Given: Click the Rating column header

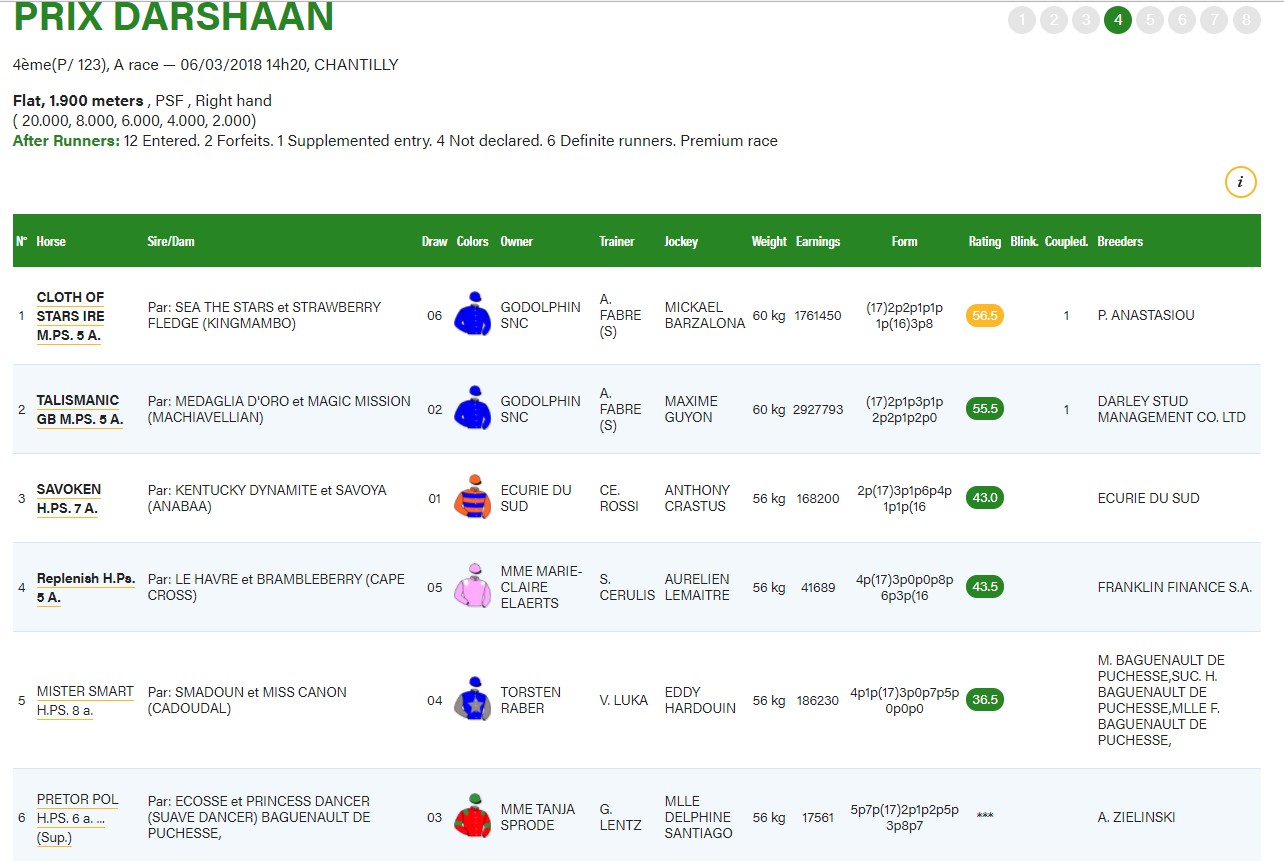Looking at the screenshot, I should point(984,241).
